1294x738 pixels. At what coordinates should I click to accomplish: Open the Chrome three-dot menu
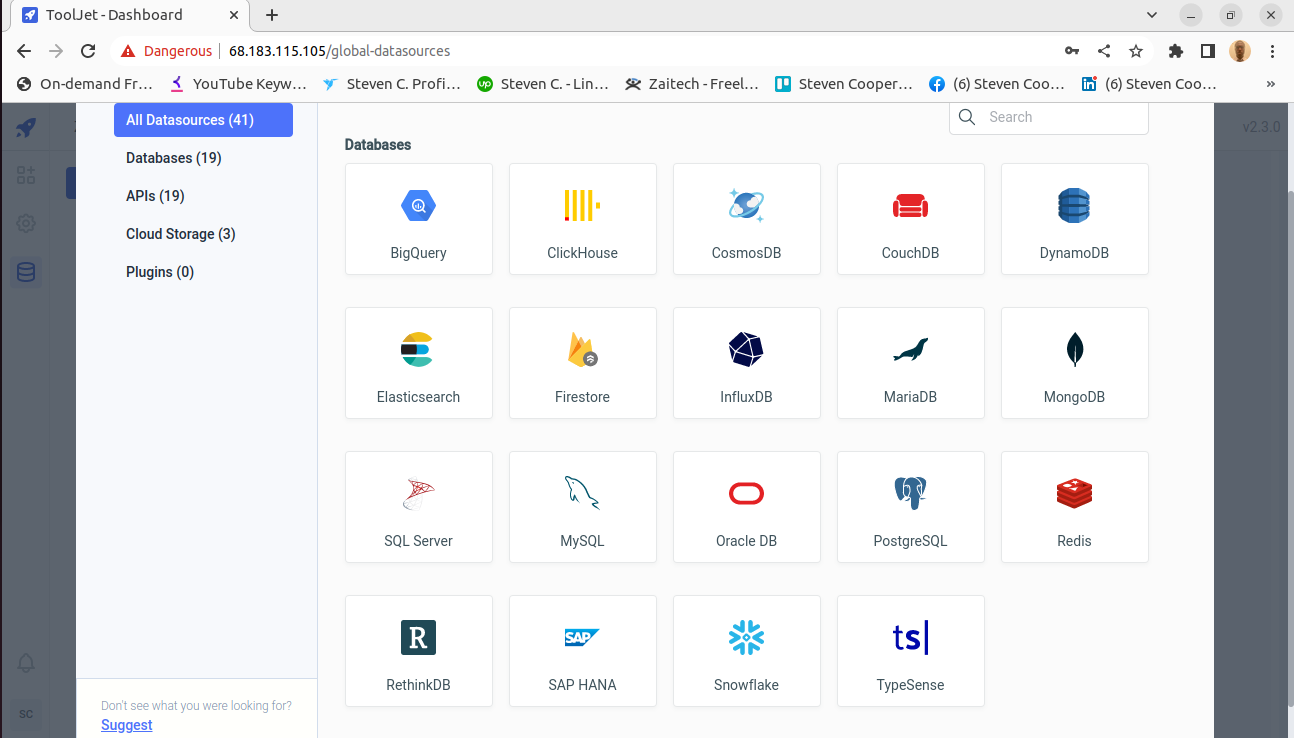click(1272, 51)
